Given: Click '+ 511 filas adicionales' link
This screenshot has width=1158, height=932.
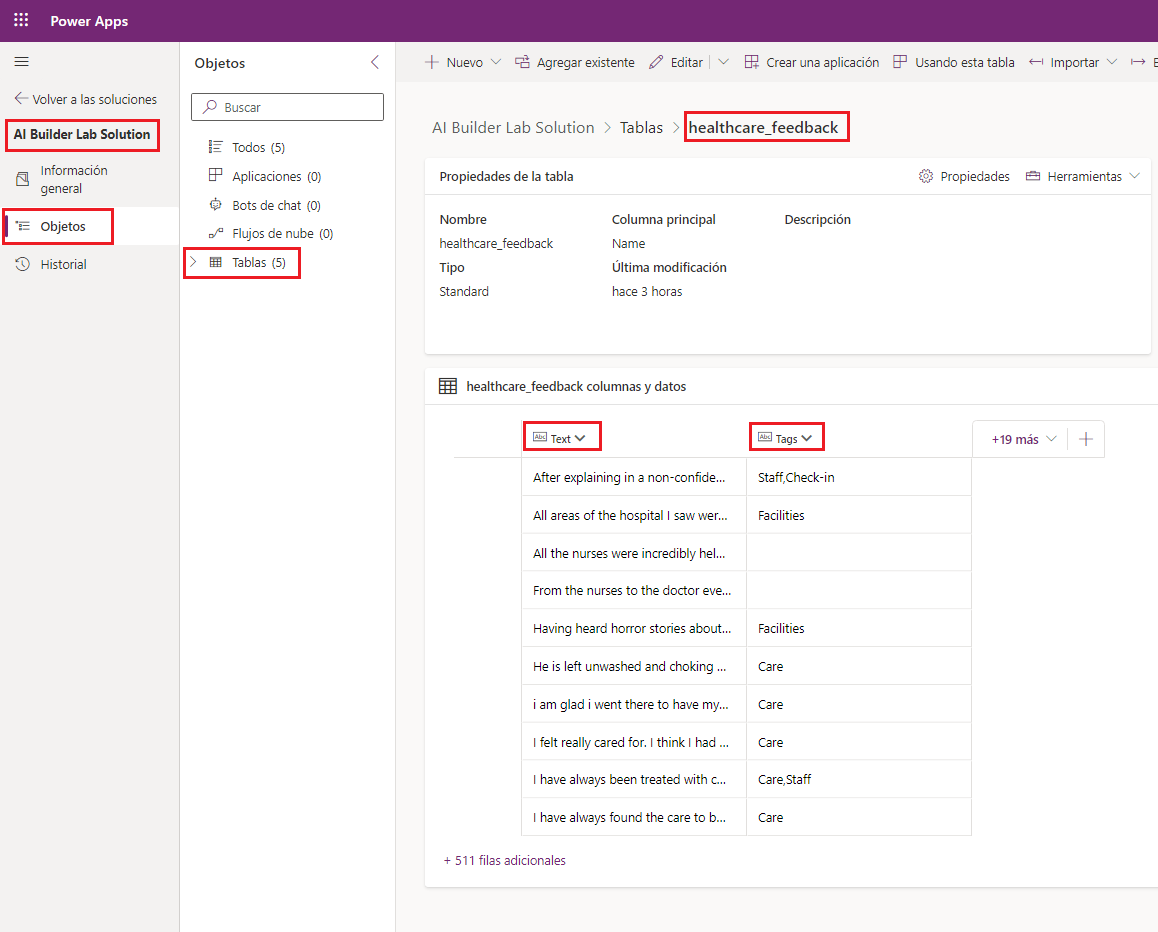Looking at the screenshot, I should (504, 860).
